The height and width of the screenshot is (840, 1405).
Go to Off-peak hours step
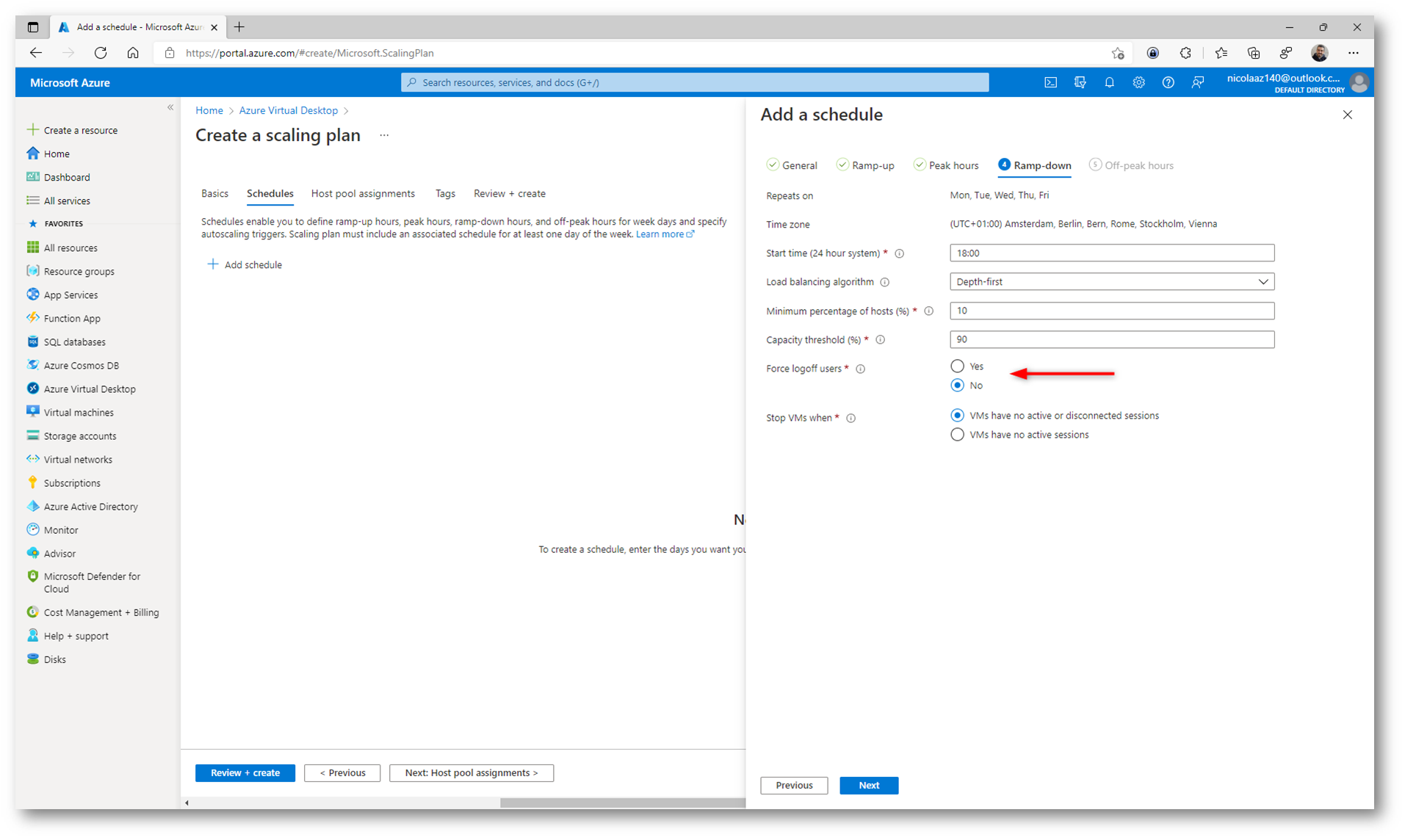tap(1131, 165)
